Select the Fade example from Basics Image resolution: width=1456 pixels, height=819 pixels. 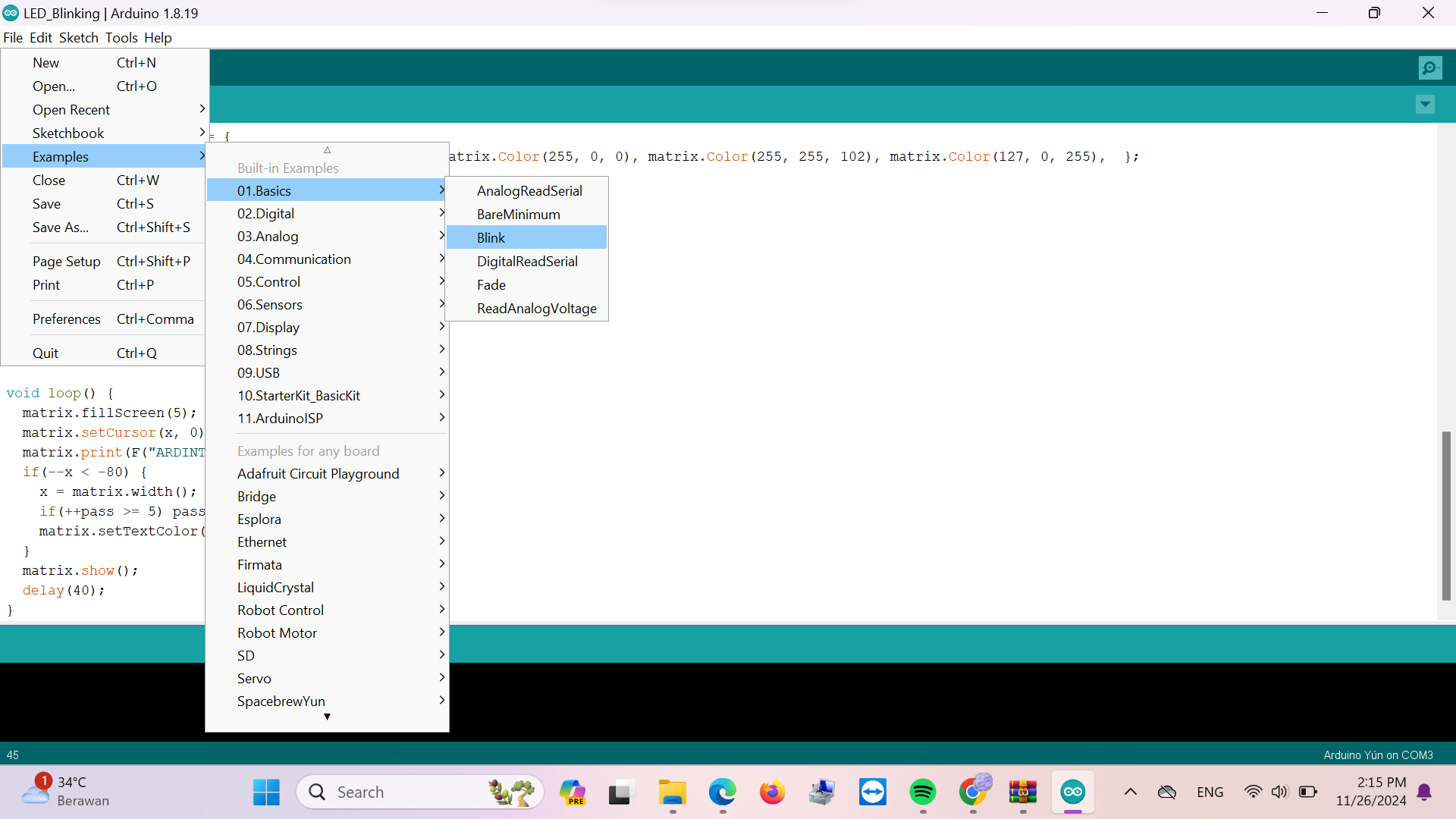click(x=491, y=284)
